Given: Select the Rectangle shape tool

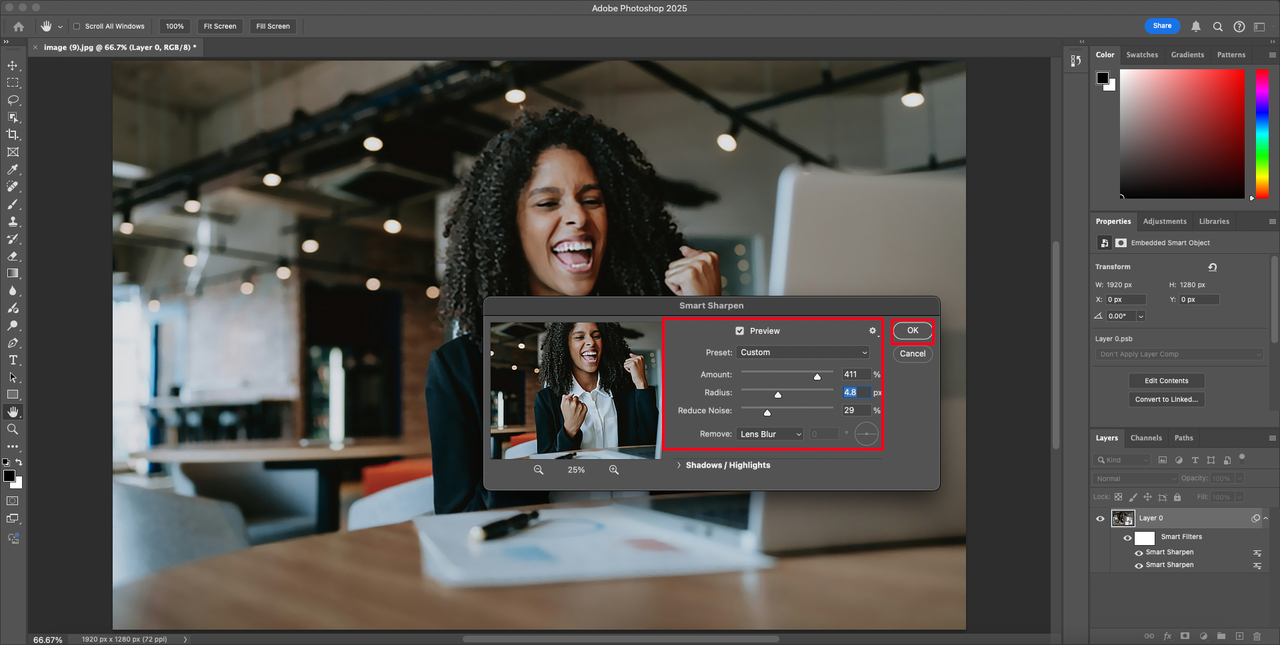Looking at the screenshot, I should tap(13, 394).
